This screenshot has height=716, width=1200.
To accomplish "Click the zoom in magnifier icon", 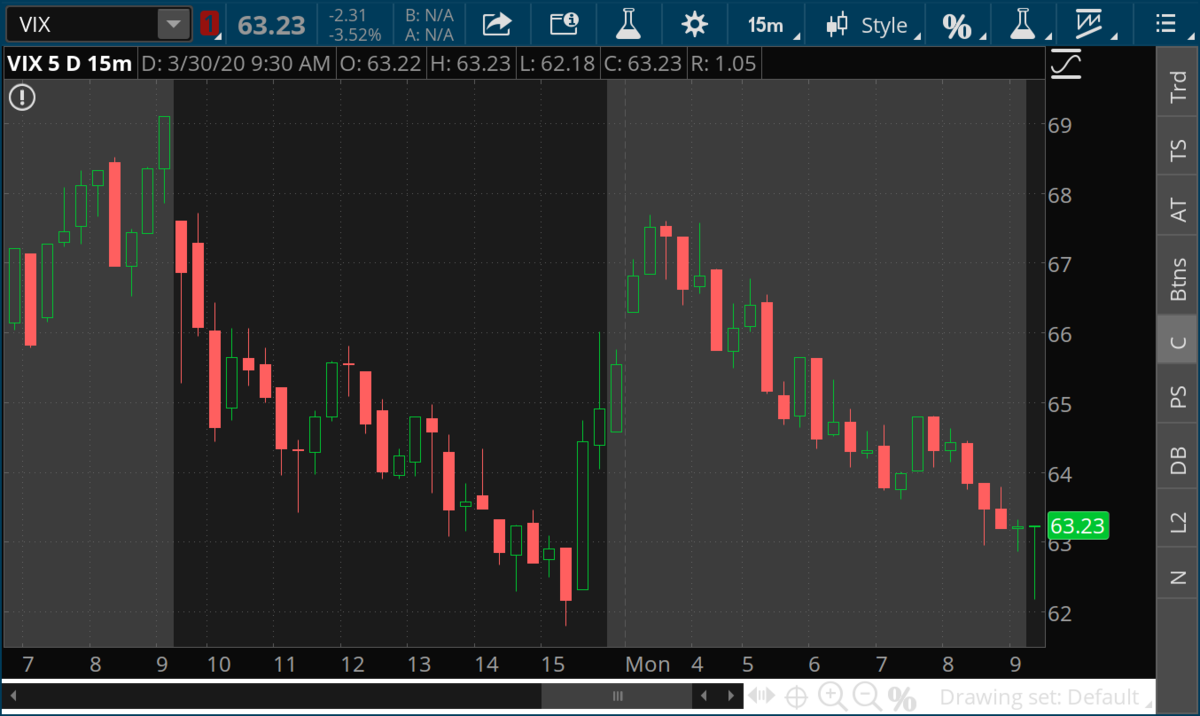I will (x=831, y=697).
